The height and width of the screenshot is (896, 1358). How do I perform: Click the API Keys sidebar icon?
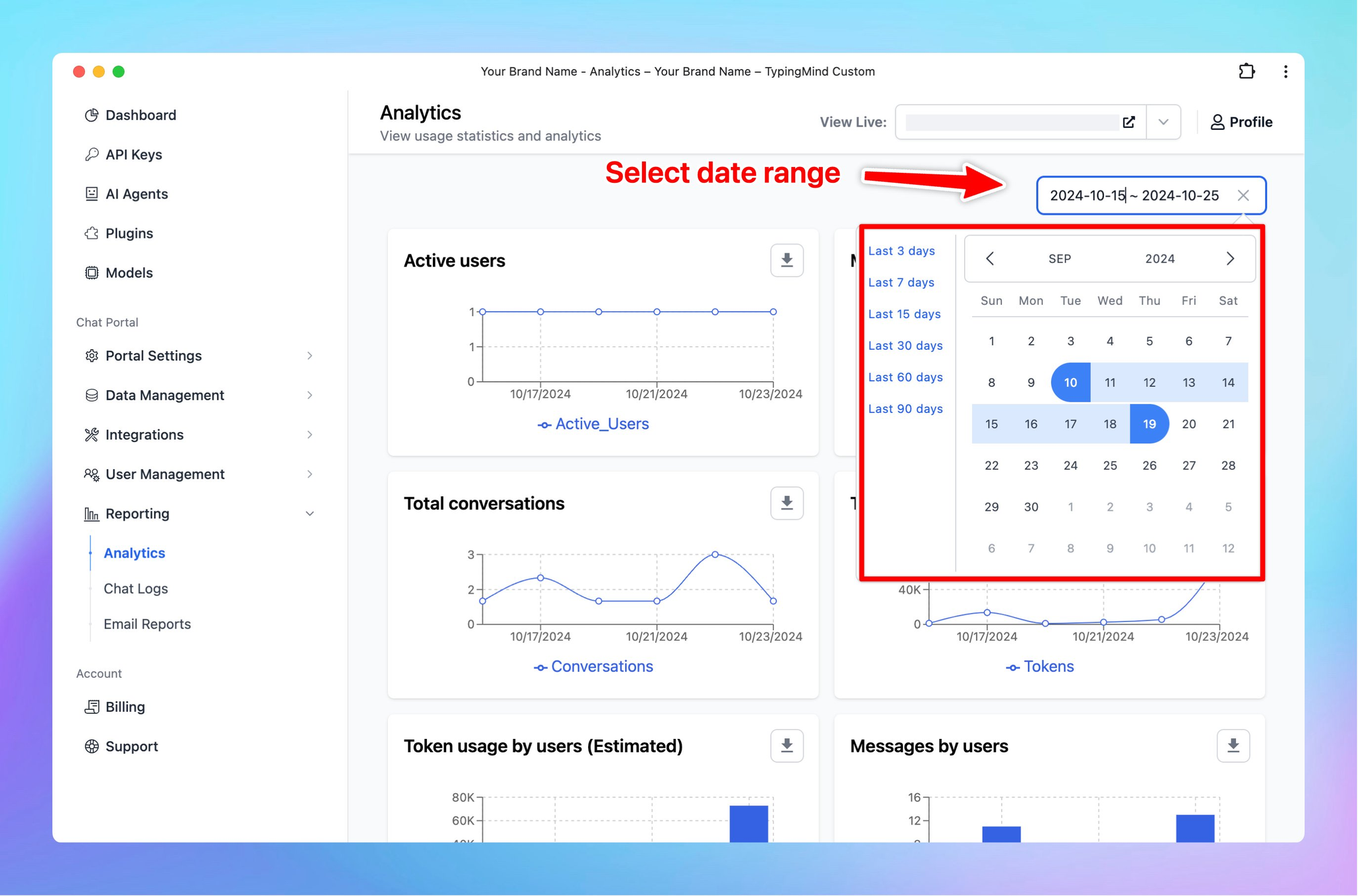pyautogui.click(x=92, y=154)
